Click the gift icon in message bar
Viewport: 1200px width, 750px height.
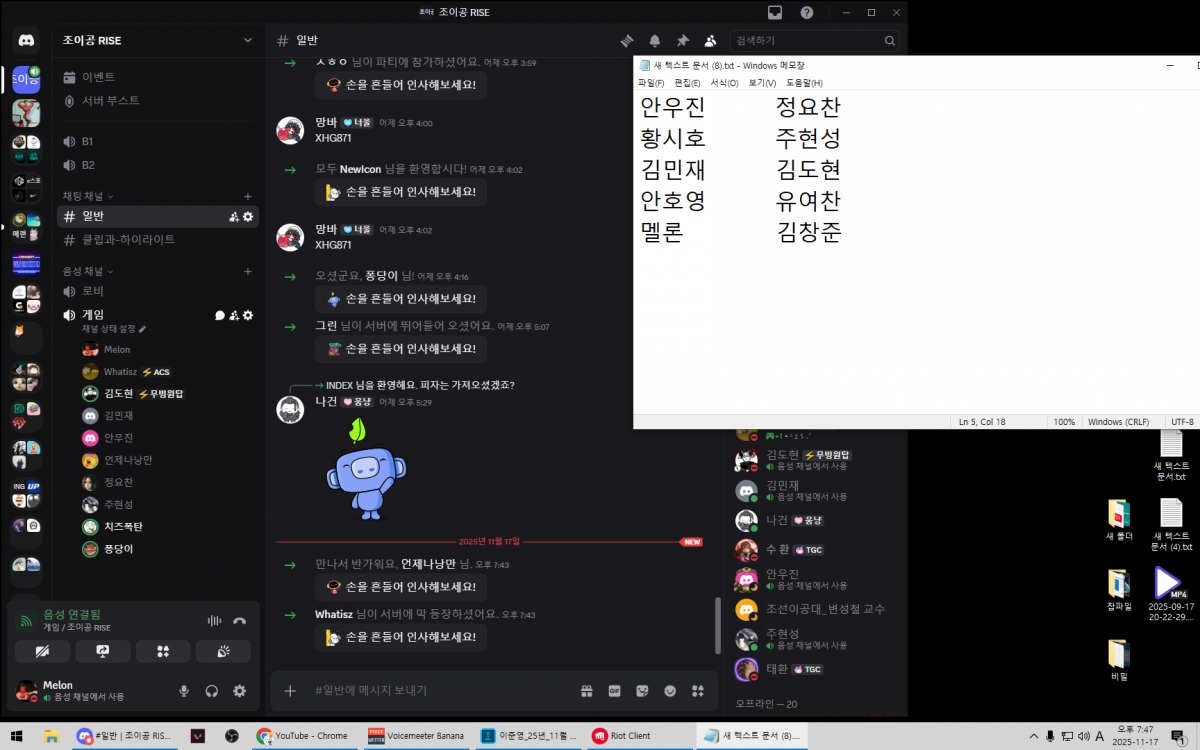click(x=586, y=691)
